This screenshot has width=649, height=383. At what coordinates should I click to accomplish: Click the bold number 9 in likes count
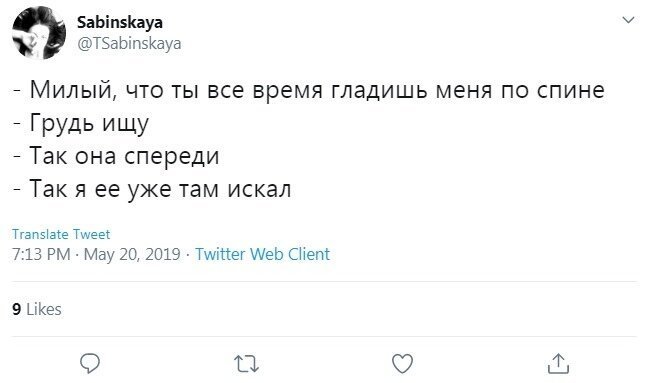click(x=17, y=309)
